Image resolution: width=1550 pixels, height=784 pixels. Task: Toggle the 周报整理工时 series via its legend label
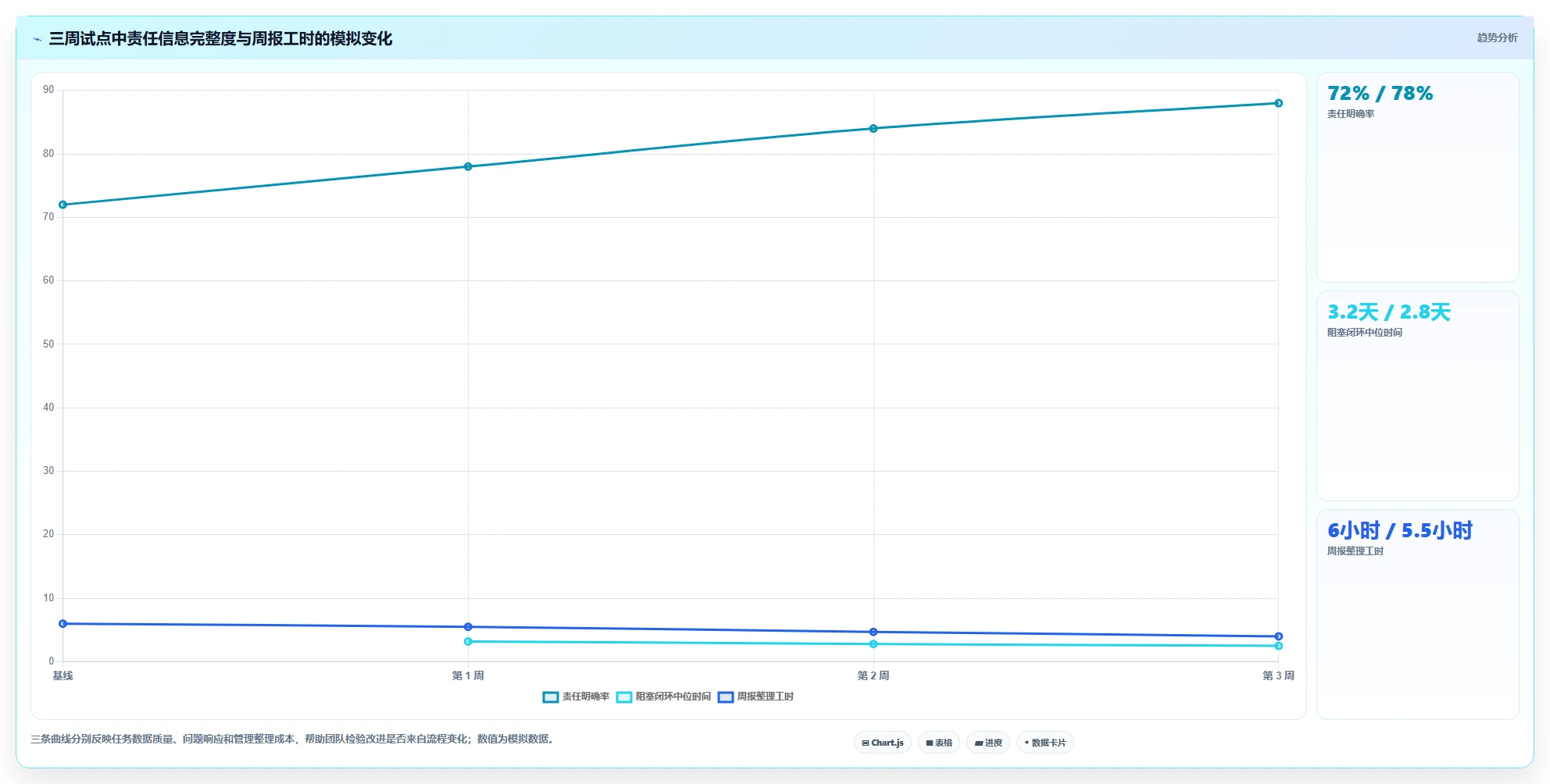[765, 697]
